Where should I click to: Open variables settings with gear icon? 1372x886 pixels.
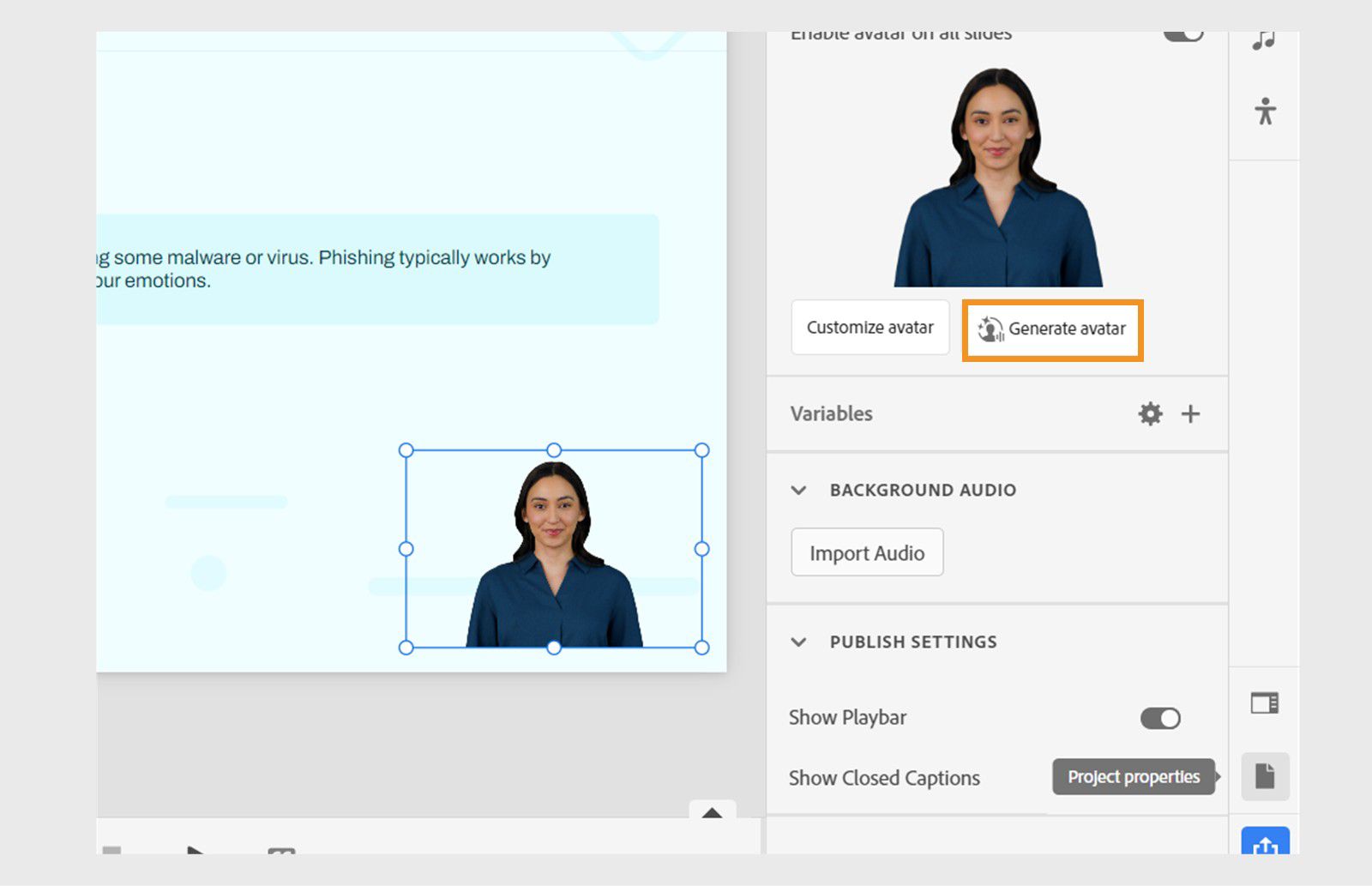pos(1149,414)
